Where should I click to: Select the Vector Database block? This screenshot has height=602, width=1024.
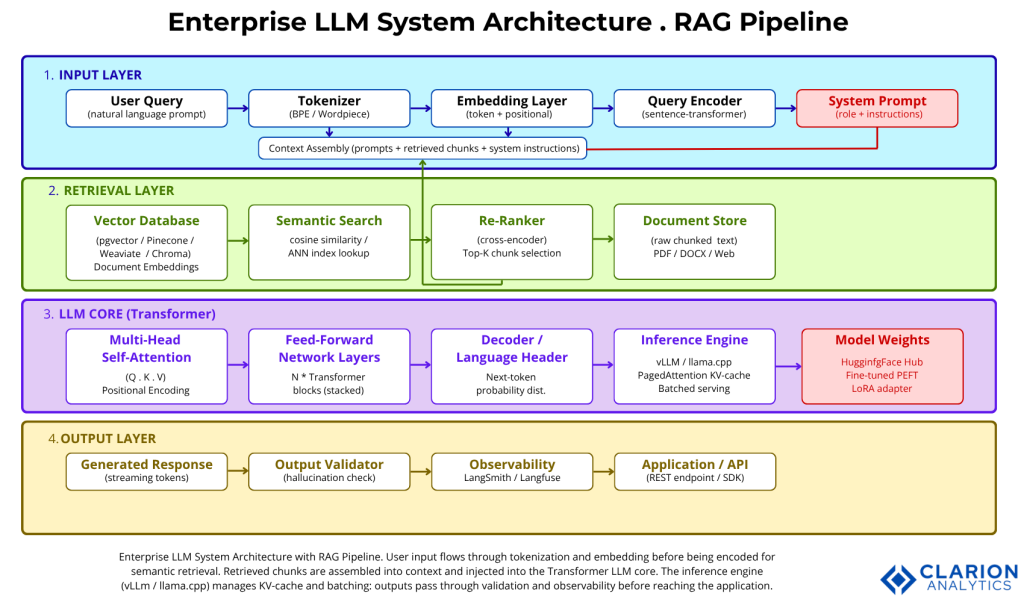(x=146, y=242)
